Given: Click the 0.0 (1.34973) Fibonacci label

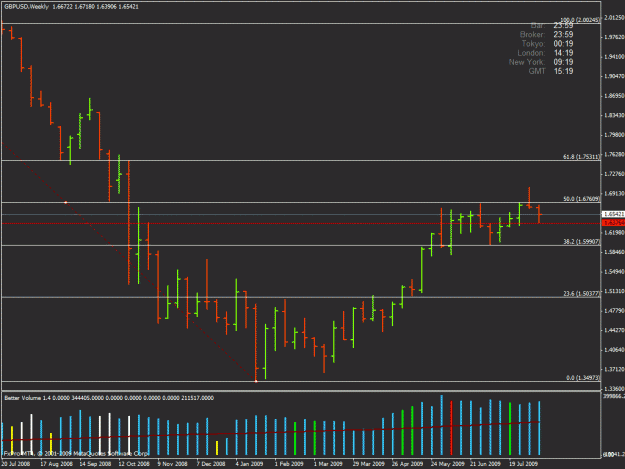Looking at the screenshot, I should [583, 378].
